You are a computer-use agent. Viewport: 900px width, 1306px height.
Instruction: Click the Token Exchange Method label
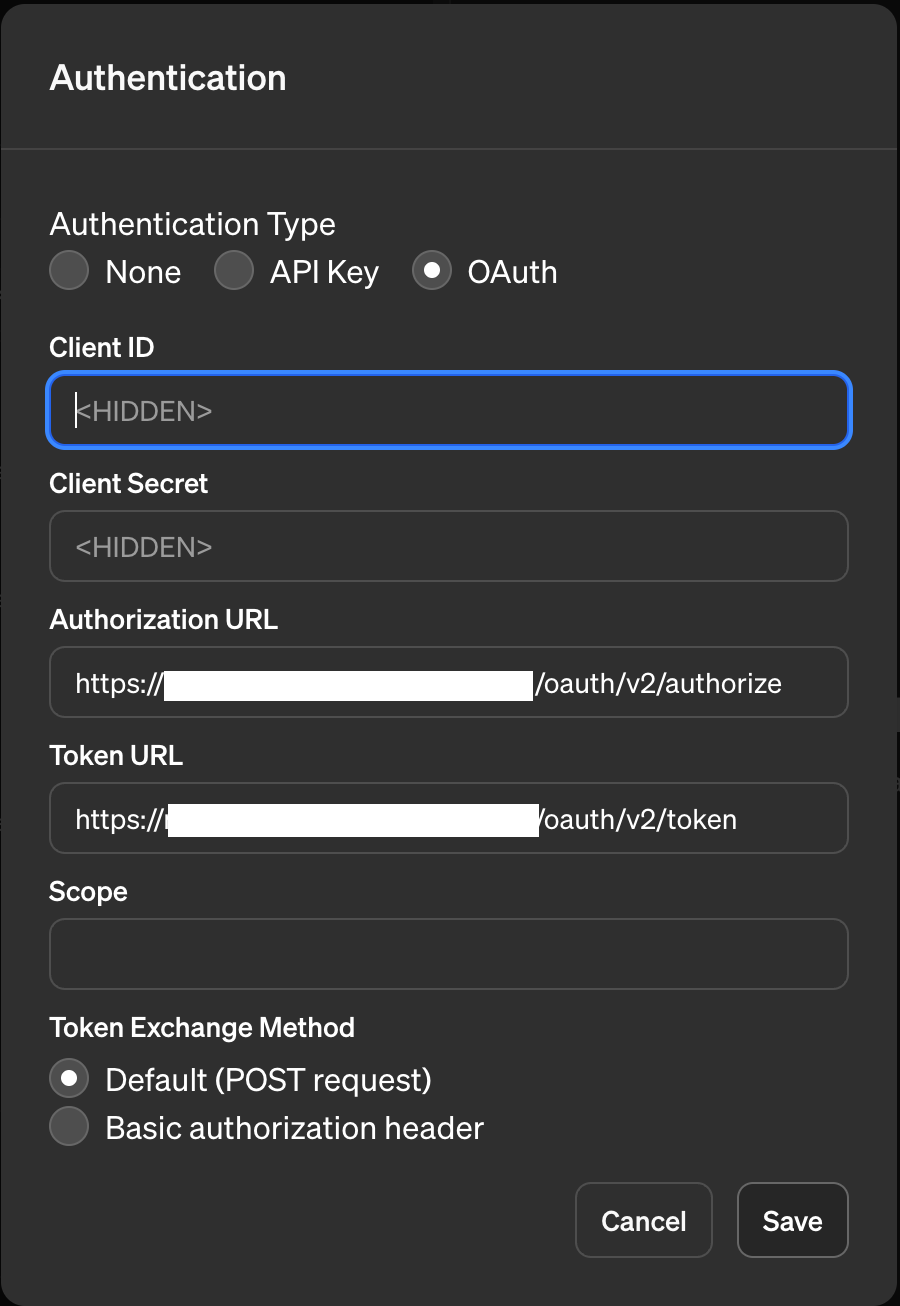coord(202,1027)
